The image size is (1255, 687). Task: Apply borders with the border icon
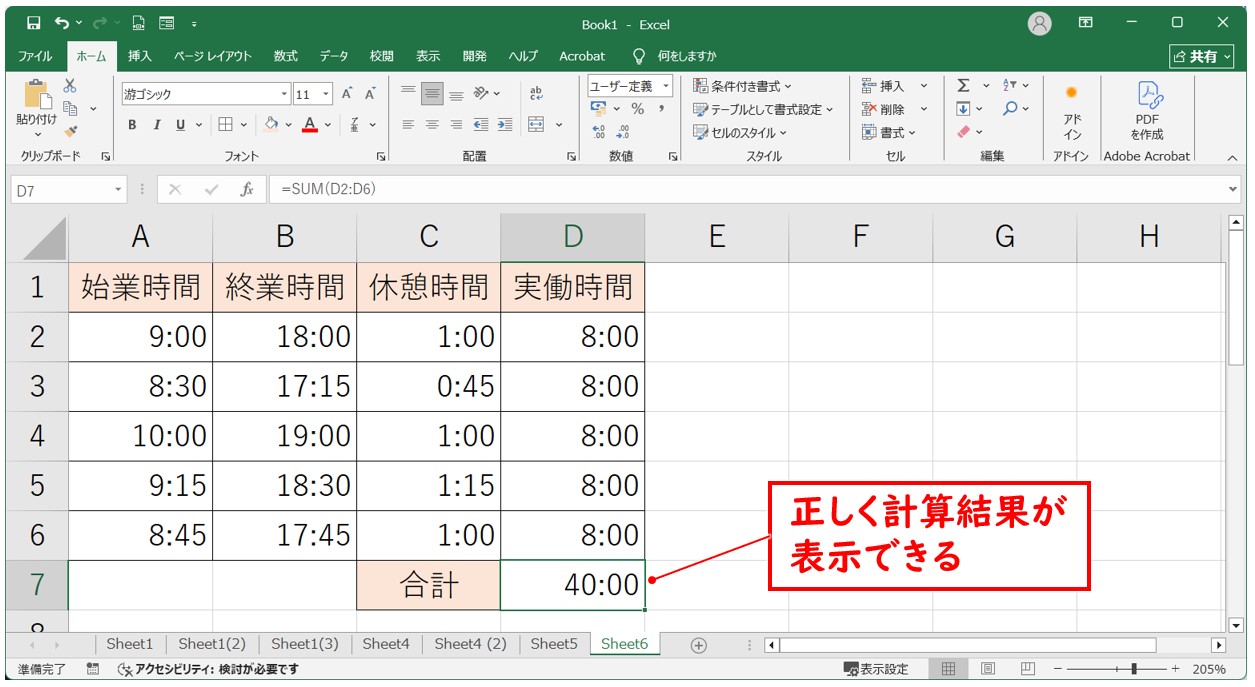click(225, 125)
